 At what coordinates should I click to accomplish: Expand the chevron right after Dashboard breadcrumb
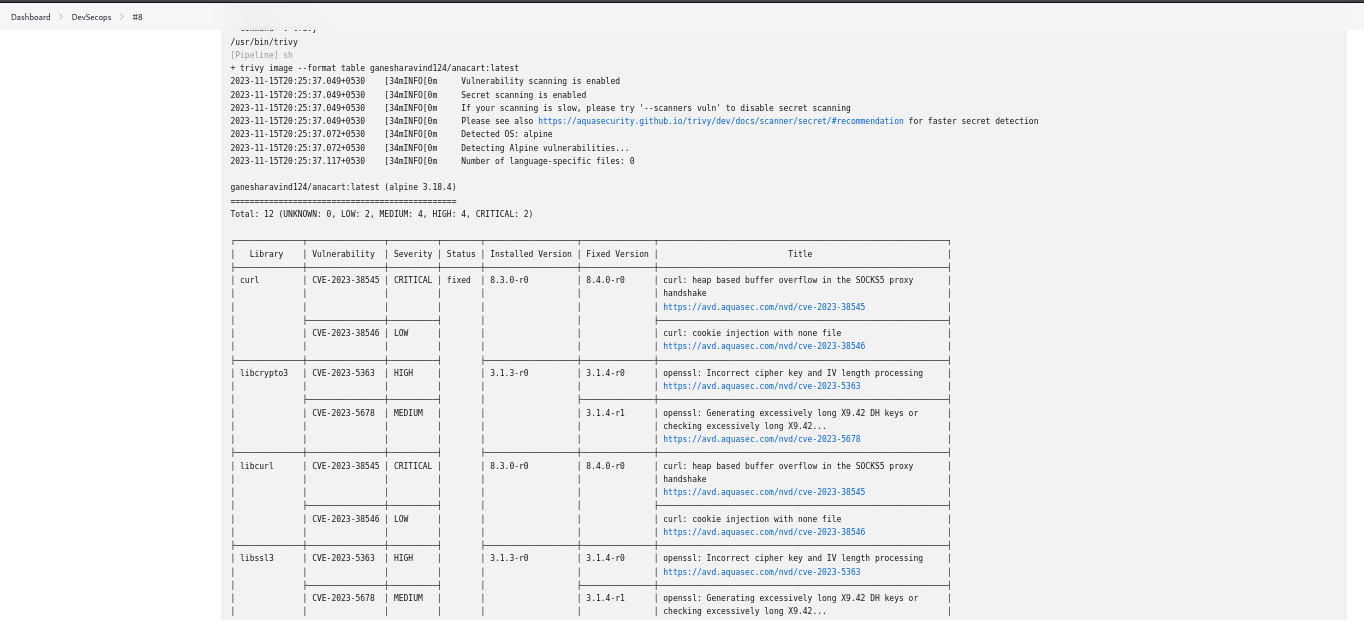(61, 17)
